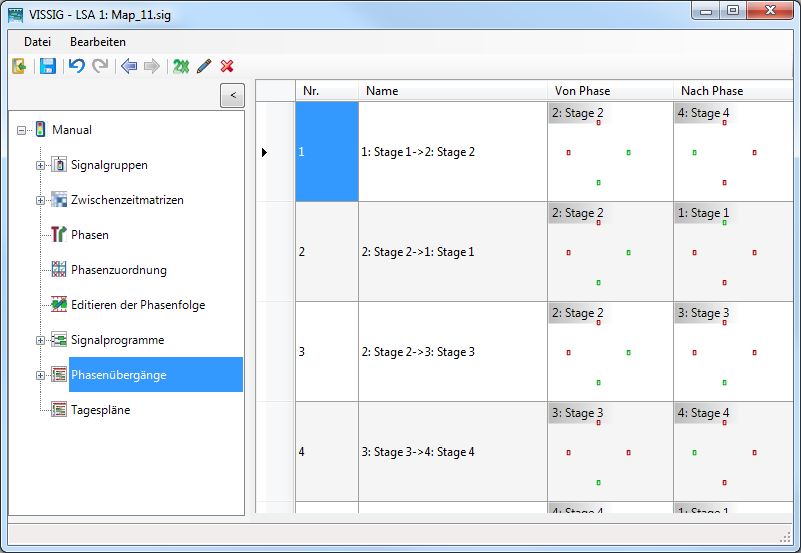Select row 3 number cell
Viewport: 801px width, 553px height.
[326, 352]
